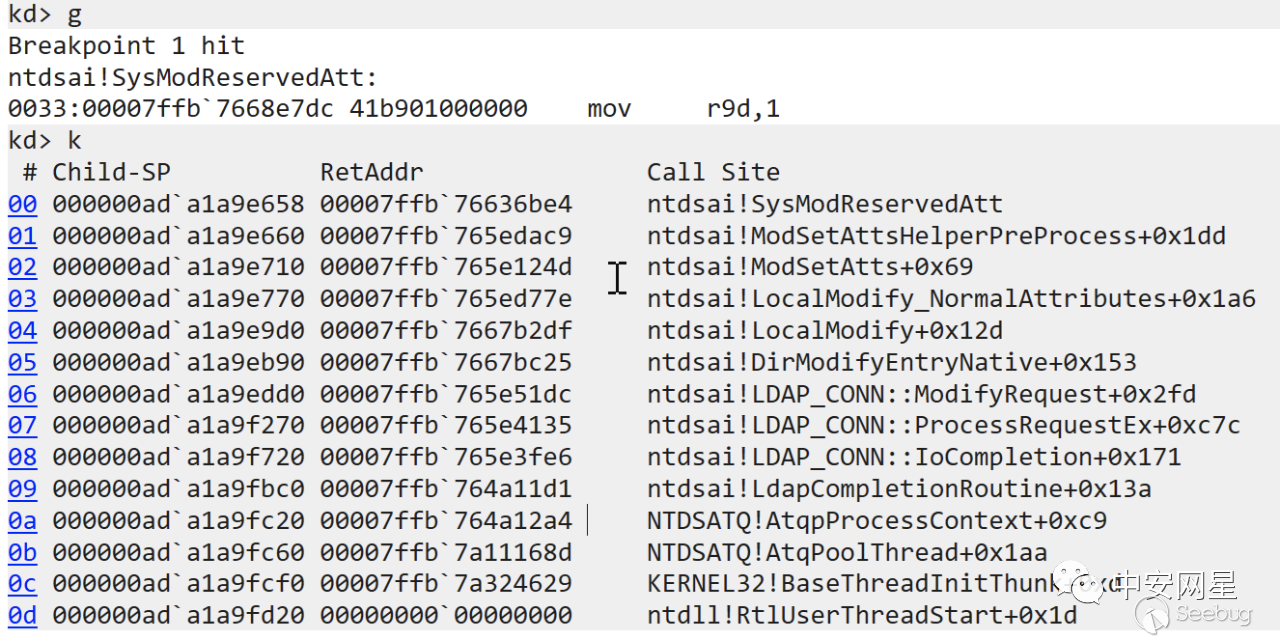1280x642 pixels.
Task: Select frame link 0b for AtqPoolThread
Action: tap(22, 552)
